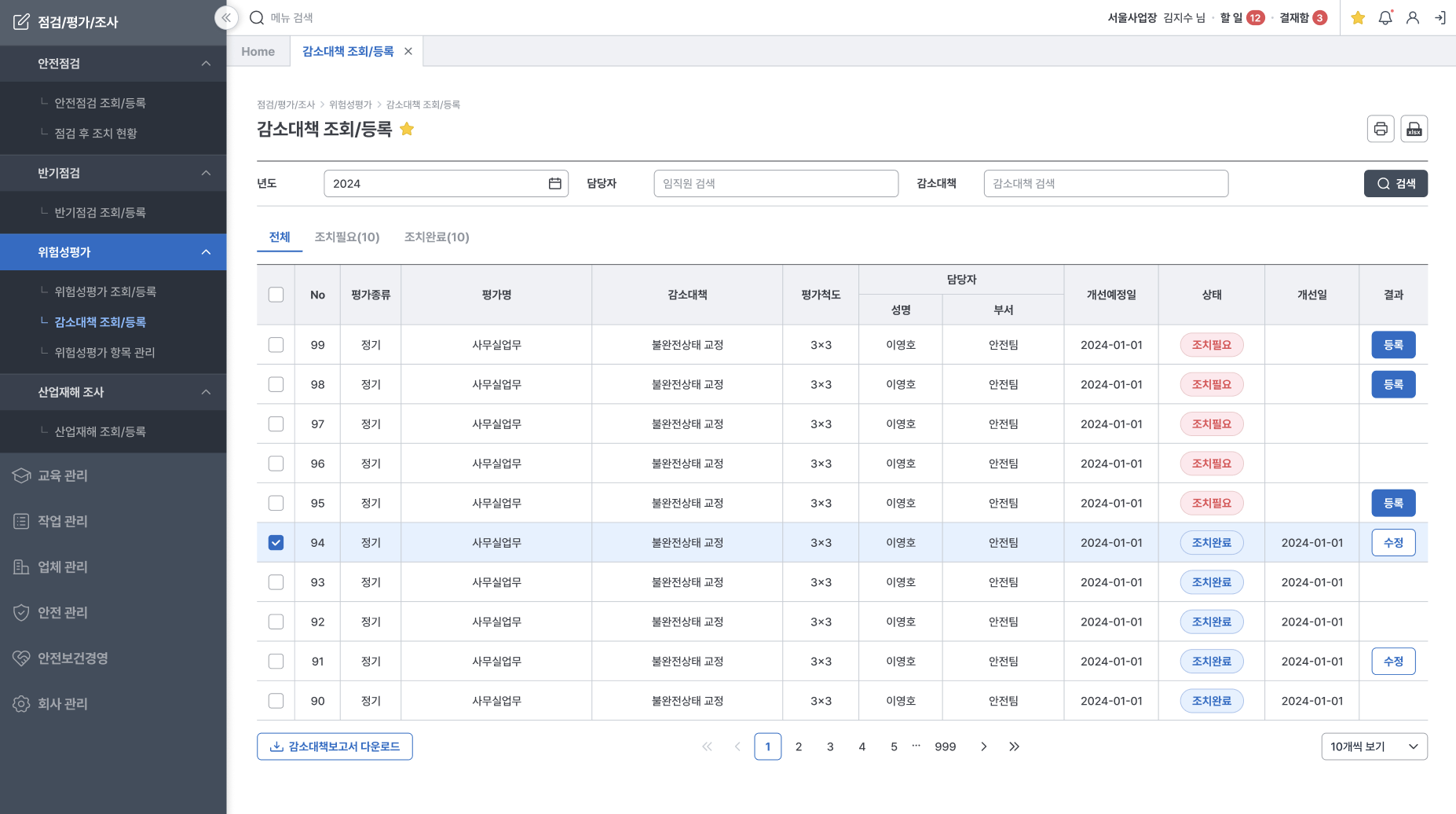Screen dimensions: 1456x814
Task: Open the Home tab
Action: (258, 51)
